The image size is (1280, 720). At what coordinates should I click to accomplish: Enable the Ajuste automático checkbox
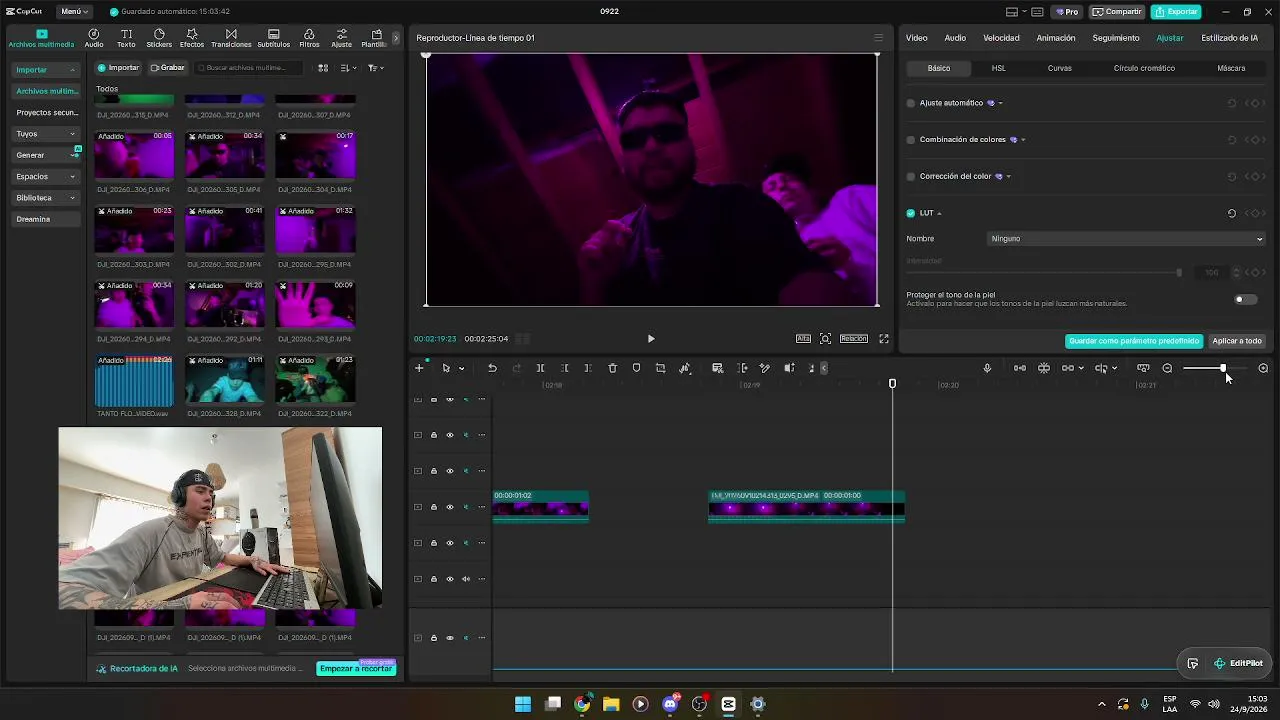(911, 103)
